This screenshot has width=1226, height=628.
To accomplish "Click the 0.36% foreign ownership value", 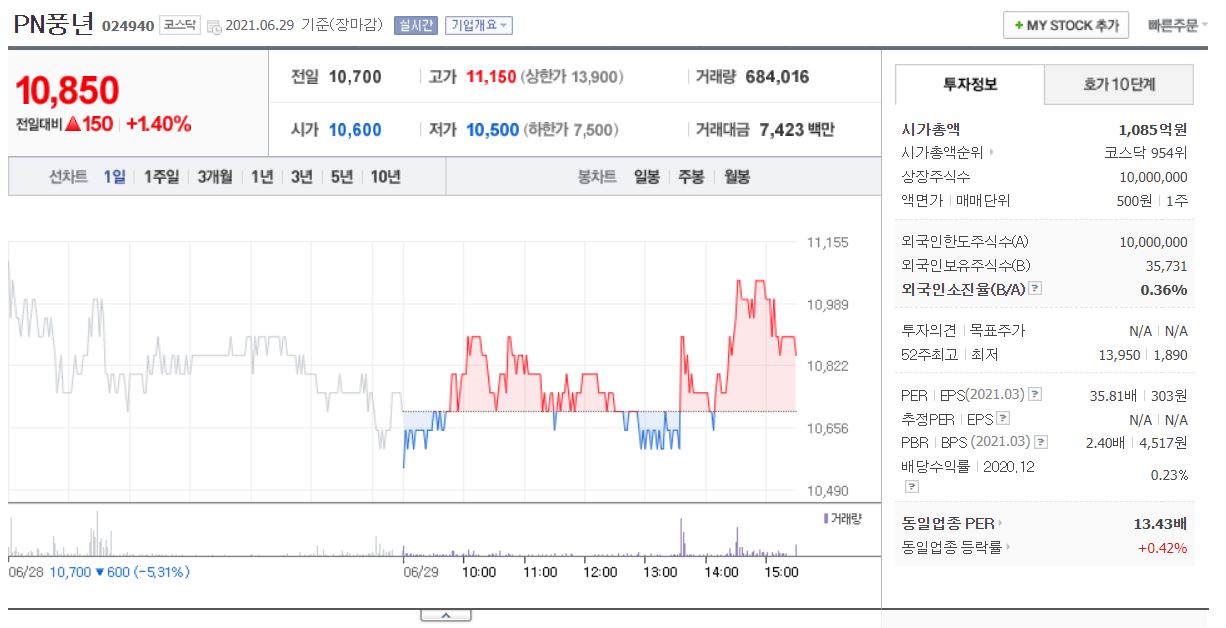I will [1164, 289].
